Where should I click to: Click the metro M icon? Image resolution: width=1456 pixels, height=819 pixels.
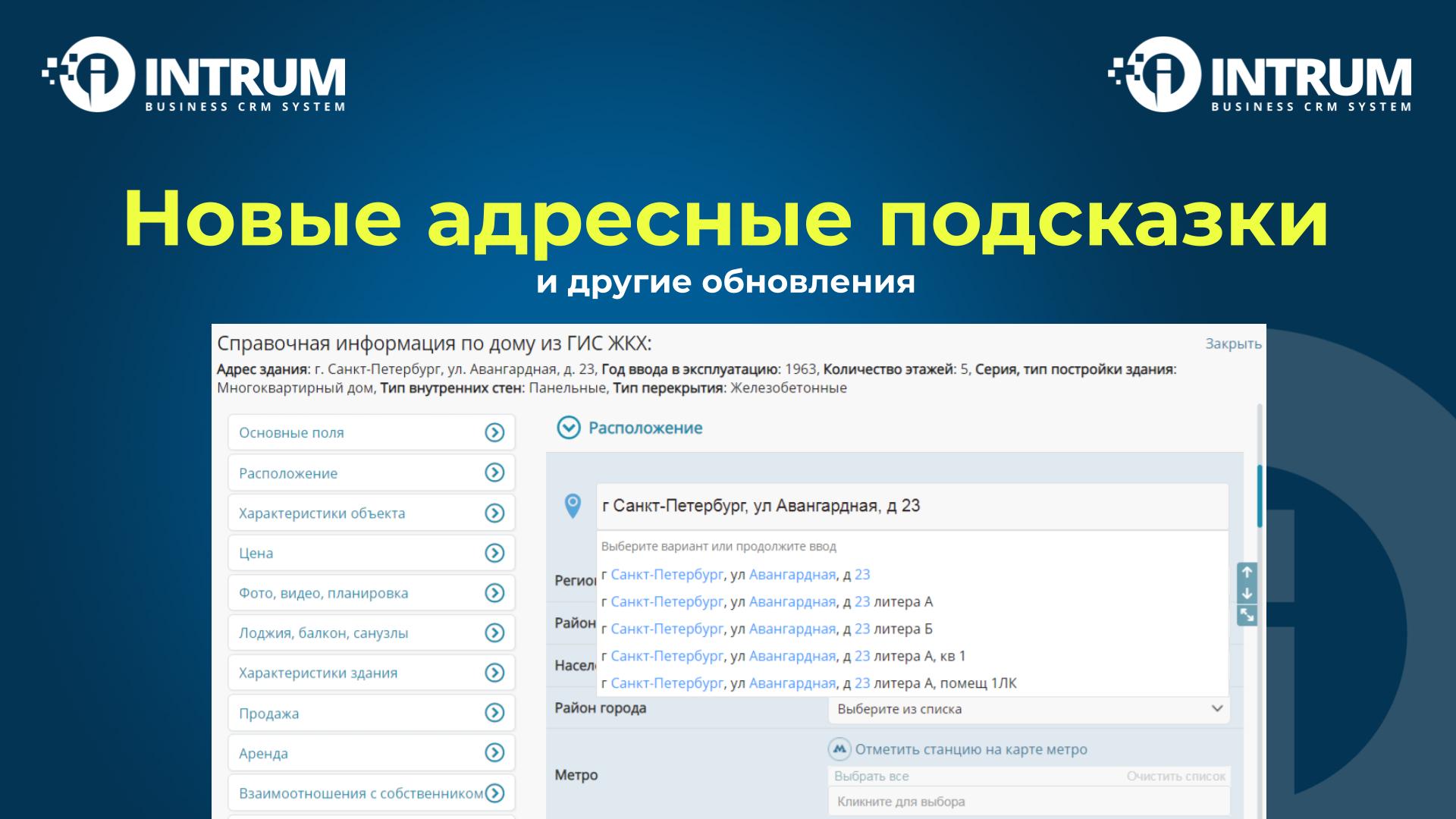839,749
